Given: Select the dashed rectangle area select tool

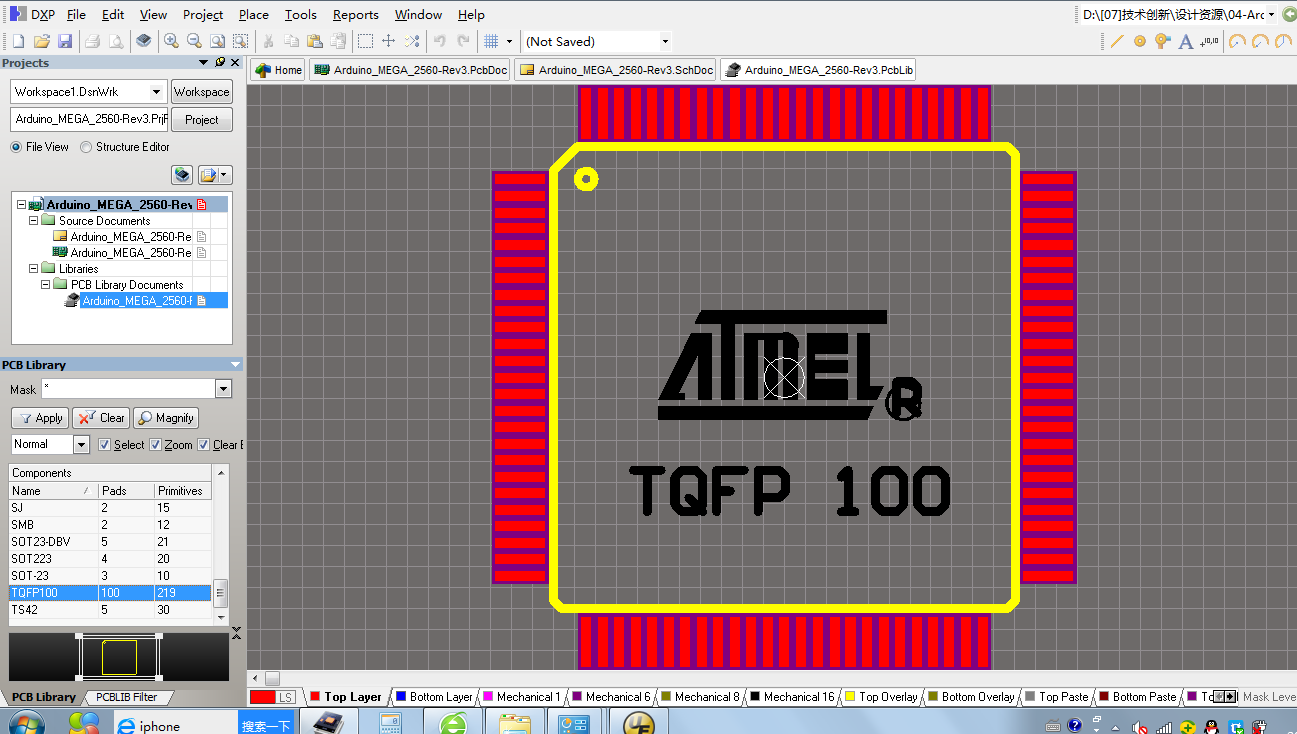Looking at the screenshot, I should tap(366, 41).
